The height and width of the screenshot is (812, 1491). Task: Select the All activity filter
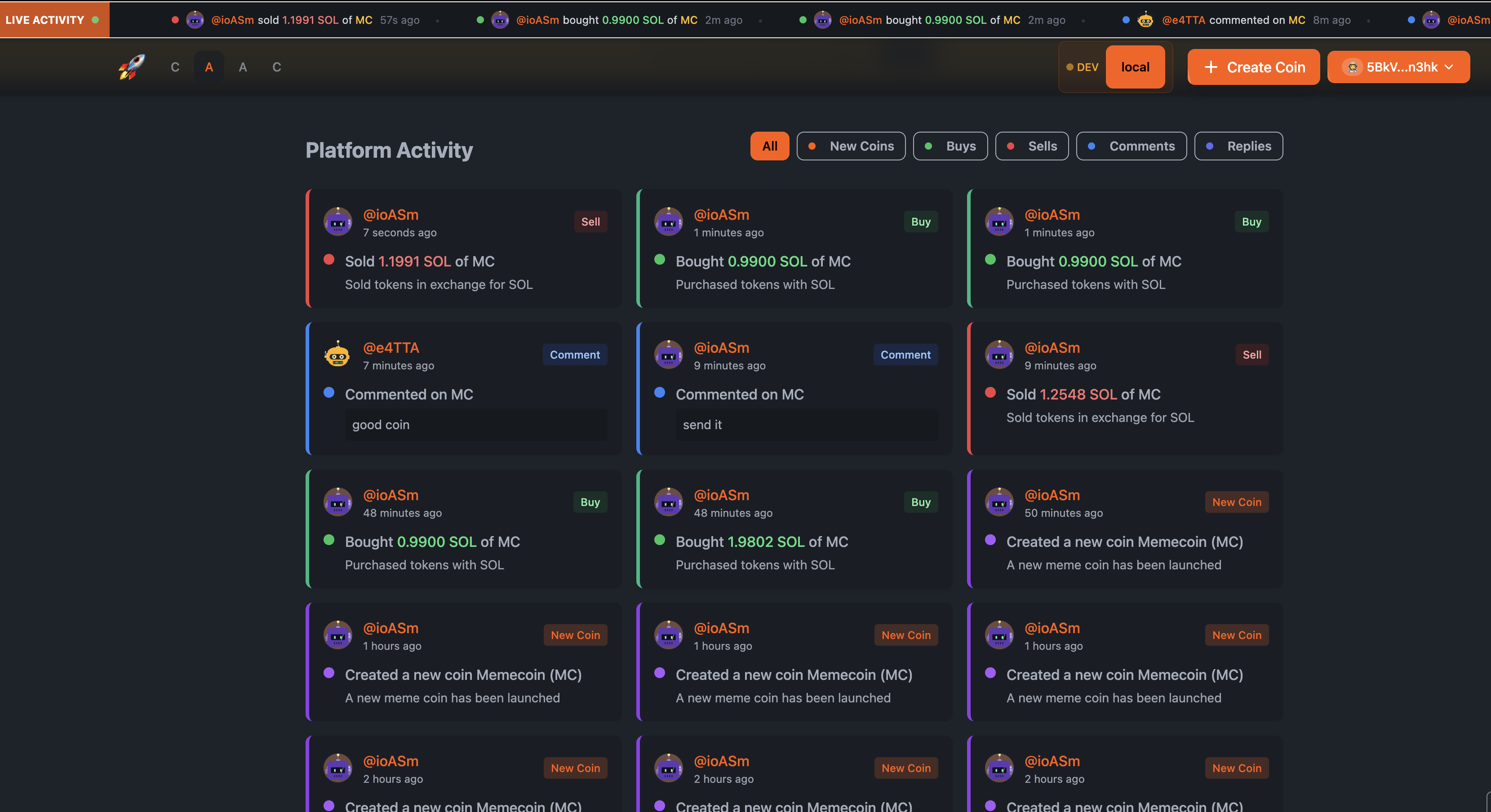coord(770,146)
